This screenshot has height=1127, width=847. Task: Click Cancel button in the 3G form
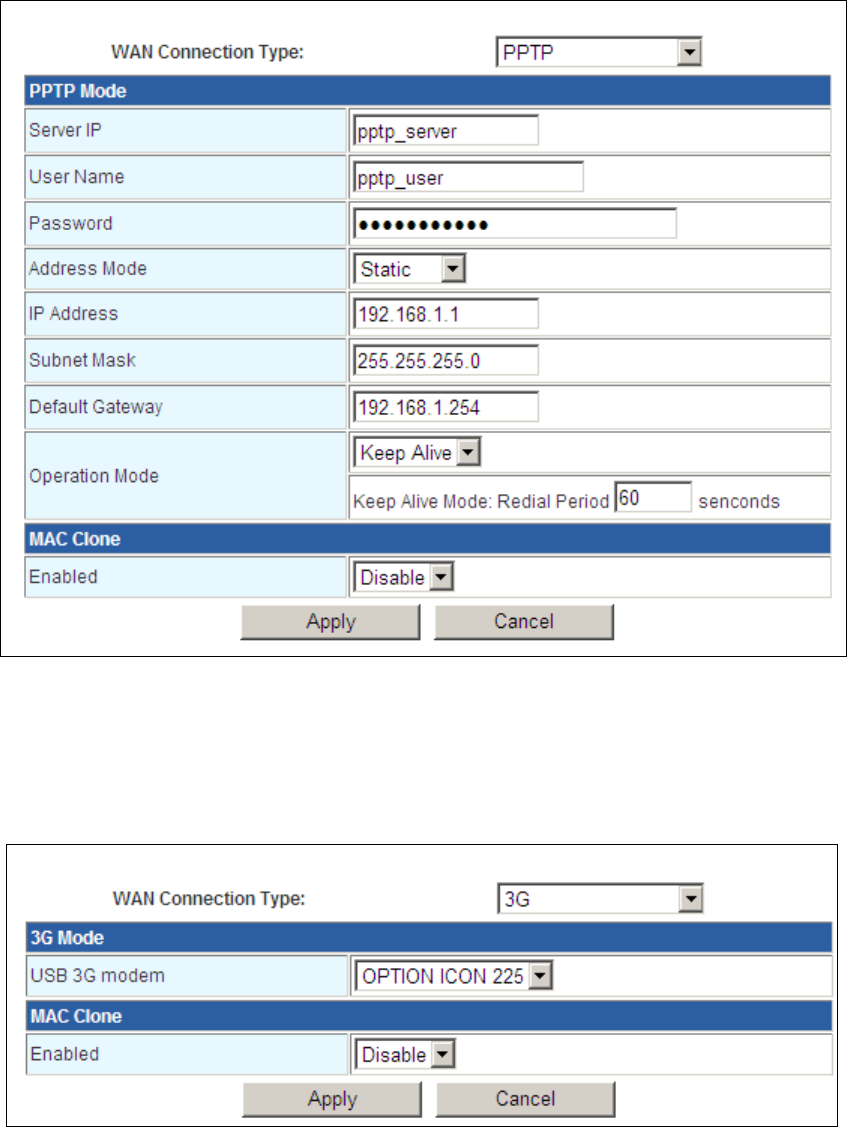coord(526,1099)
